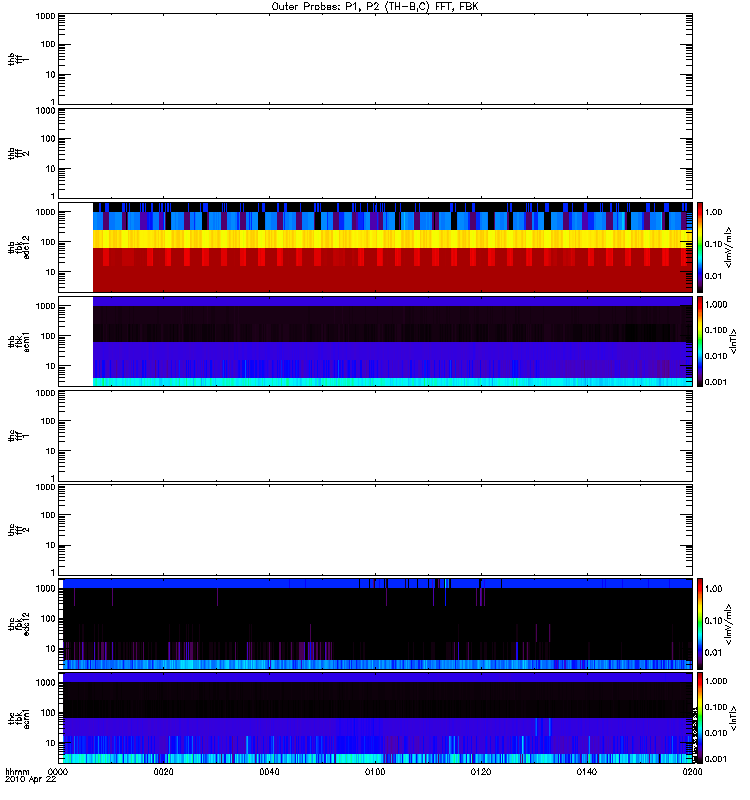Screen dimensions: 750x800
Task: Click the dark red band in thb fbk edc12 spectrogram
Action: [392, 279]
